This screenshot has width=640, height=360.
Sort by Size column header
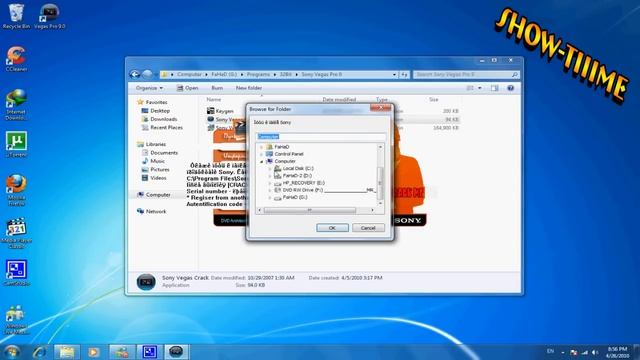coord(433,100)
